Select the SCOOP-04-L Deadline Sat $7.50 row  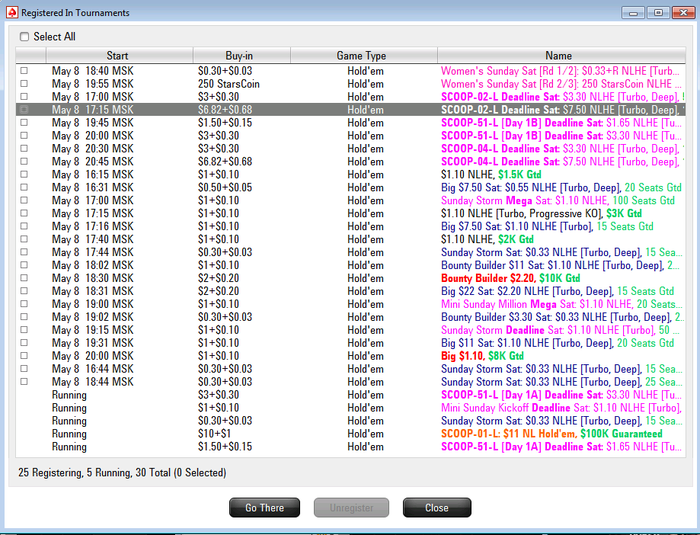point(350,161)
